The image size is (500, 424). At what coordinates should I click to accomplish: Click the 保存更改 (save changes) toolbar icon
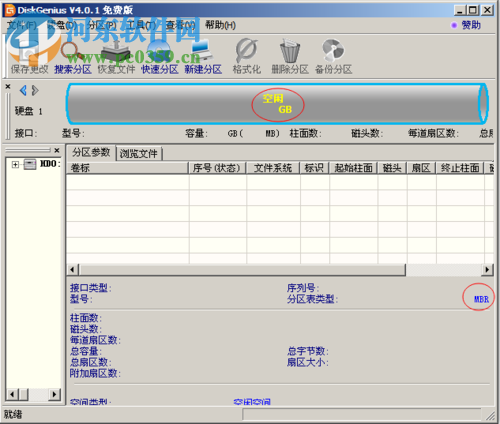tap(29, 57)
